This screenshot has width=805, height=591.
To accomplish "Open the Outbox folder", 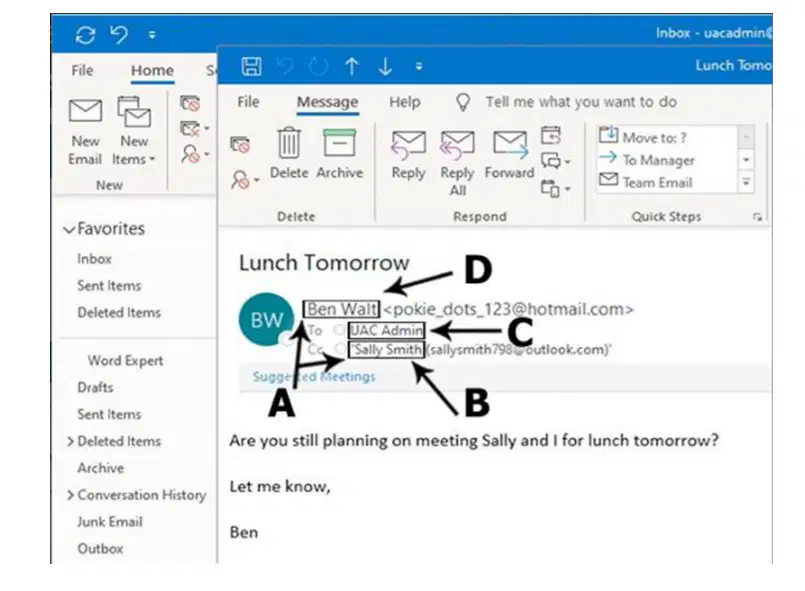I will tap(100, 548).
